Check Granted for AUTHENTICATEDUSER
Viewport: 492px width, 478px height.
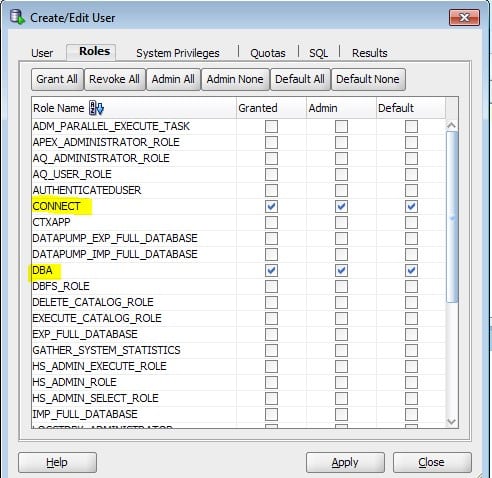[x=271, y=190]
